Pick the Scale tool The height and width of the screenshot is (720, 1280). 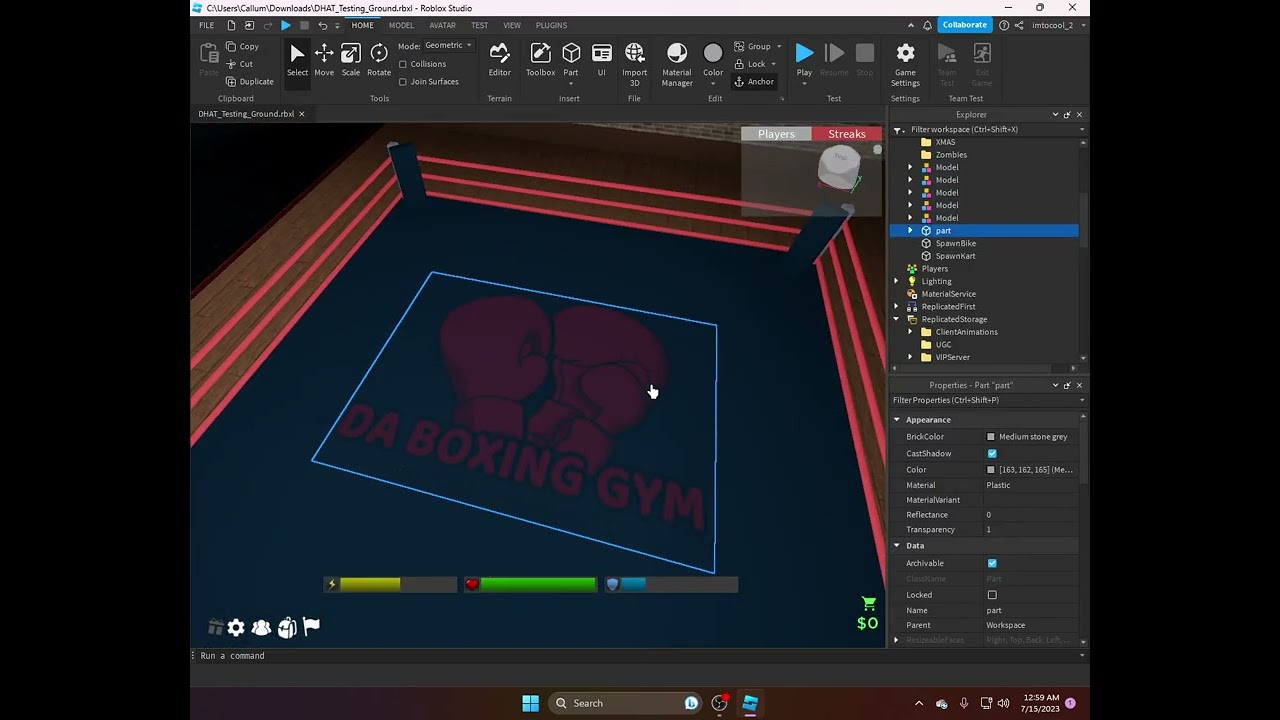[351, 60]
